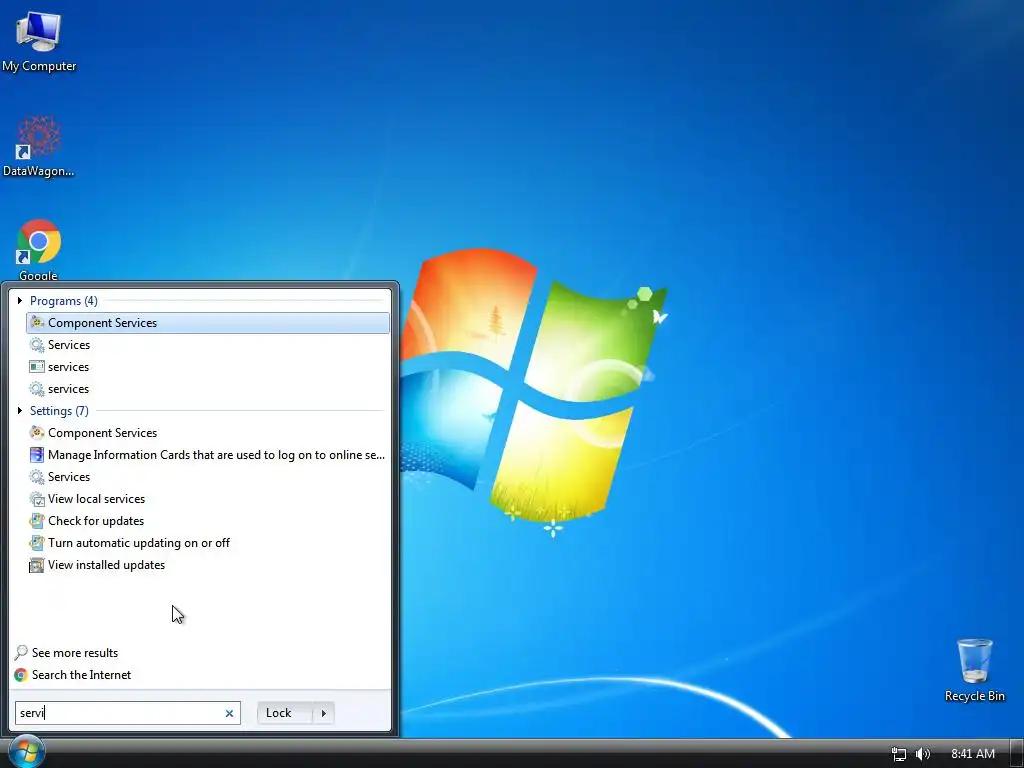The width and height of the screenshot is (1024, 768).
Task: Collapse the Programs (4) group
Action: [x=20, y=300]
